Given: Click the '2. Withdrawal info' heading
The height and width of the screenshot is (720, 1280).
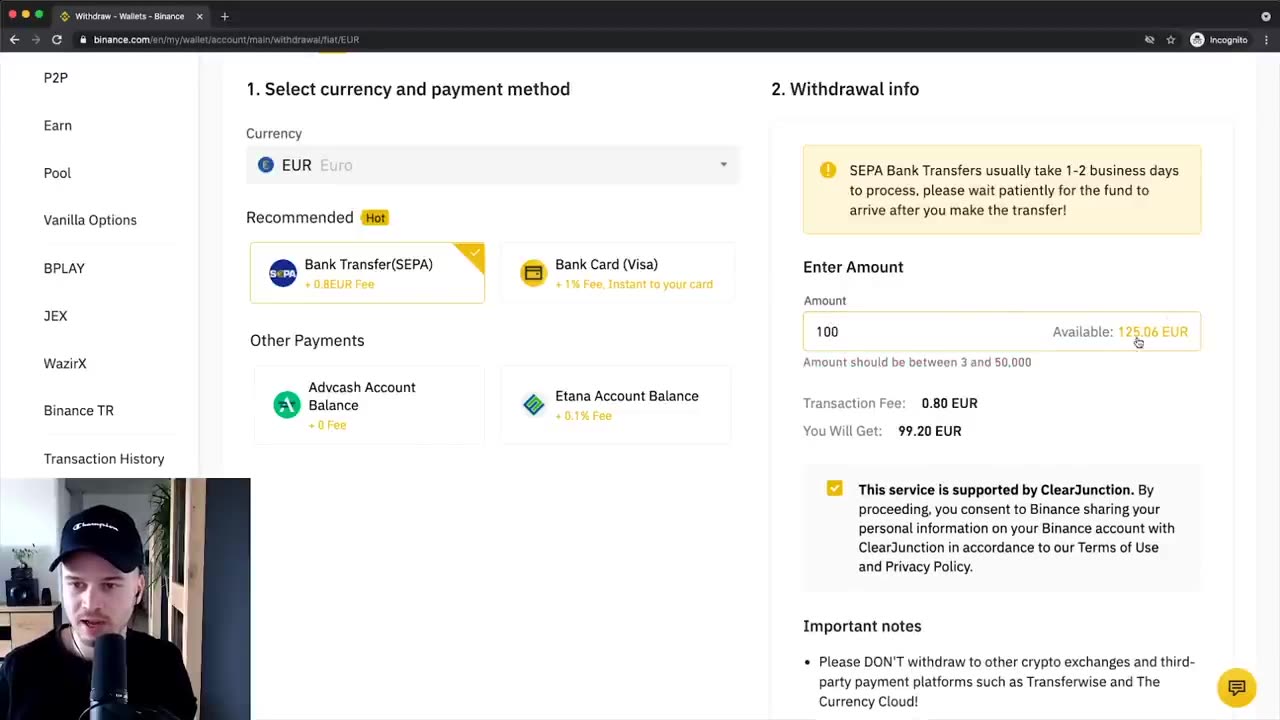Looking at the screenshot, I should pos(845,89).
